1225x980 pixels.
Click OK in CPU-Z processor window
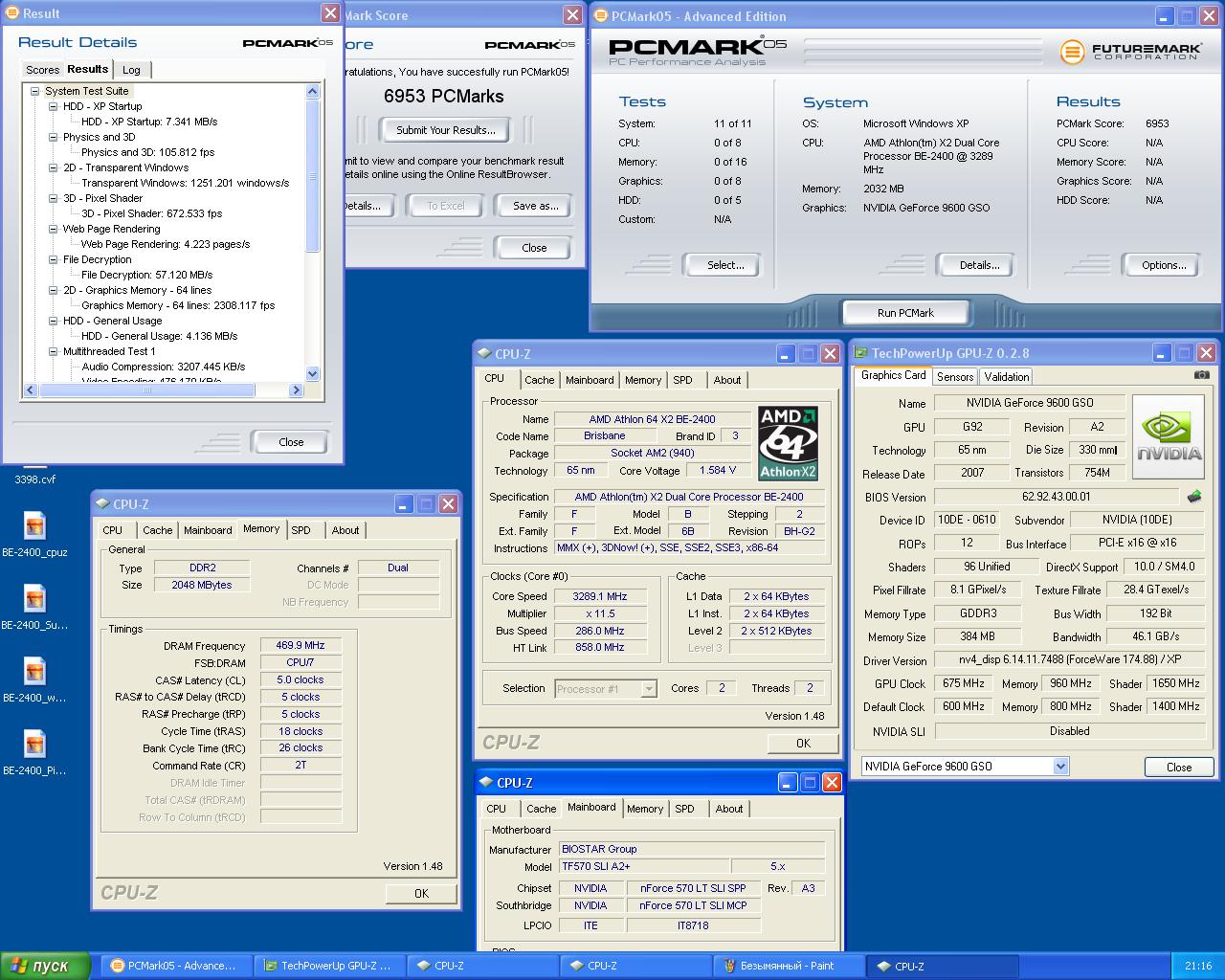(x=803, y=744)
